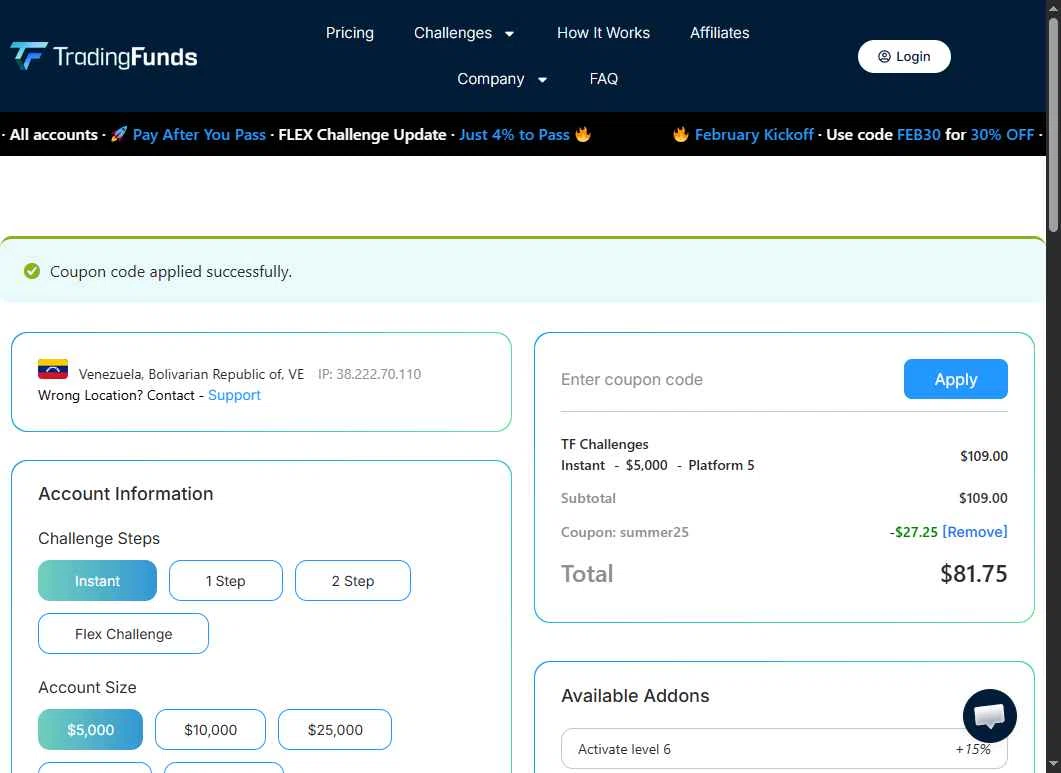Click the rocket emoji in the banner
Screen dimensions: 1061x773
[119, 134]
